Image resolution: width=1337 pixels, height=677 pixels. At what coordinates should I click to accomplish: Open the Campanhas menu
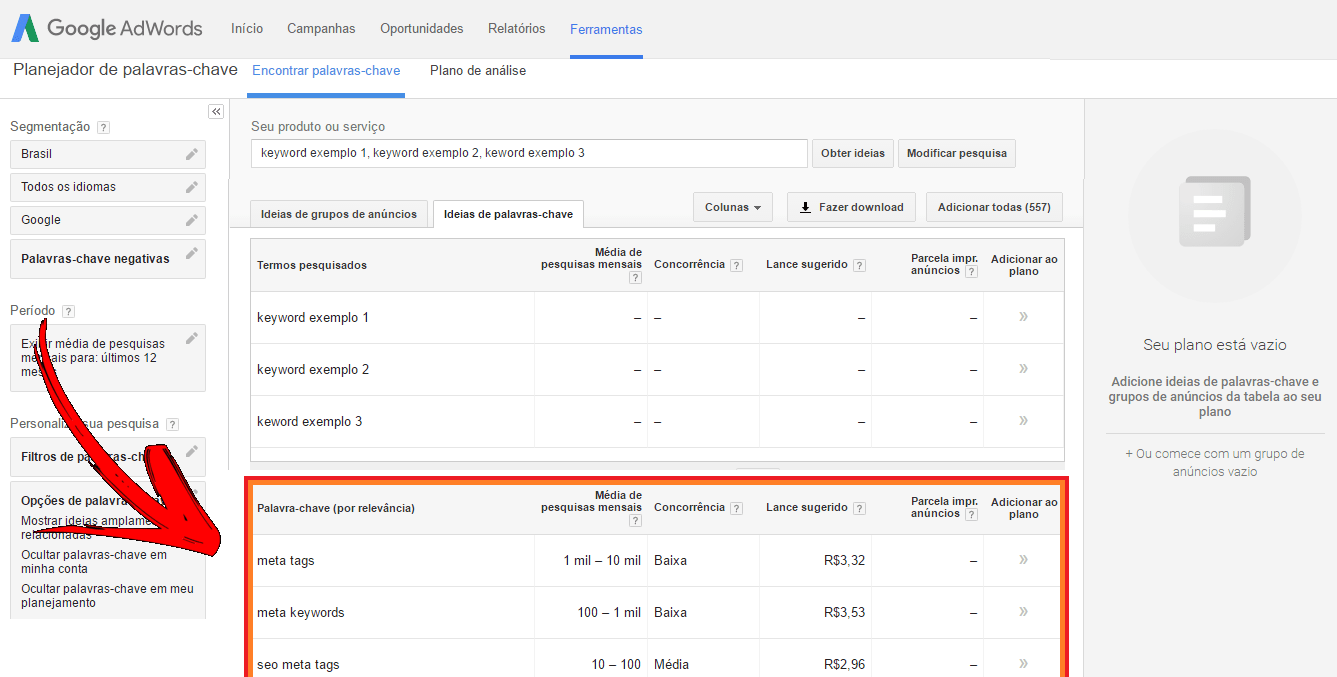click(321, 29)
